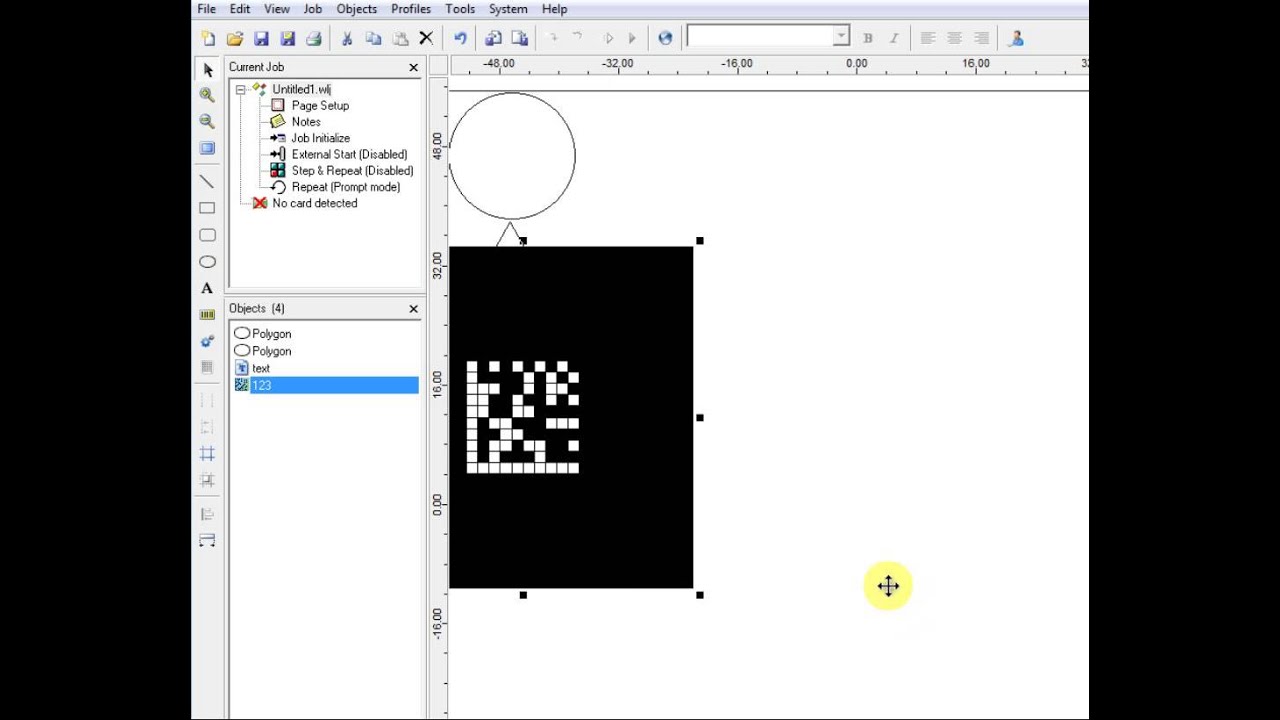Delete selected object with X icon

pos(426,38)
